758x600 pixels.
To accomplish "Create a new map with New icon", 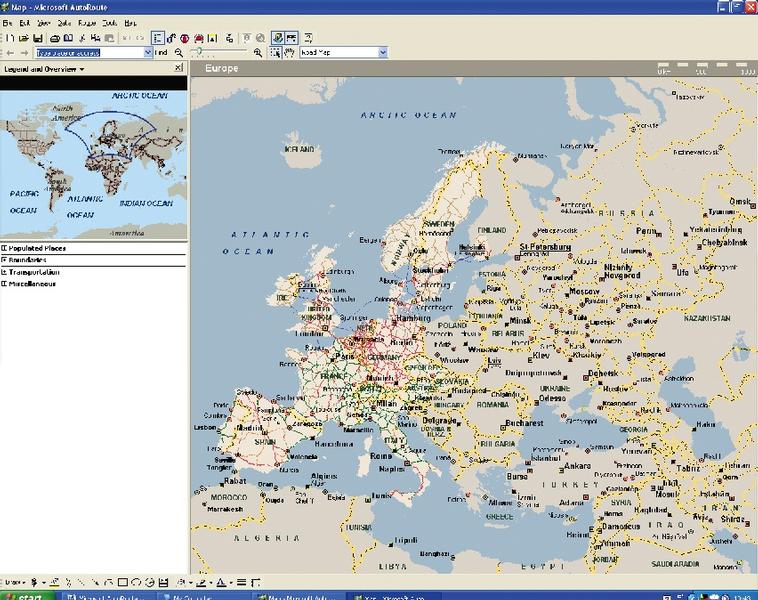I will tap(10, 38).
